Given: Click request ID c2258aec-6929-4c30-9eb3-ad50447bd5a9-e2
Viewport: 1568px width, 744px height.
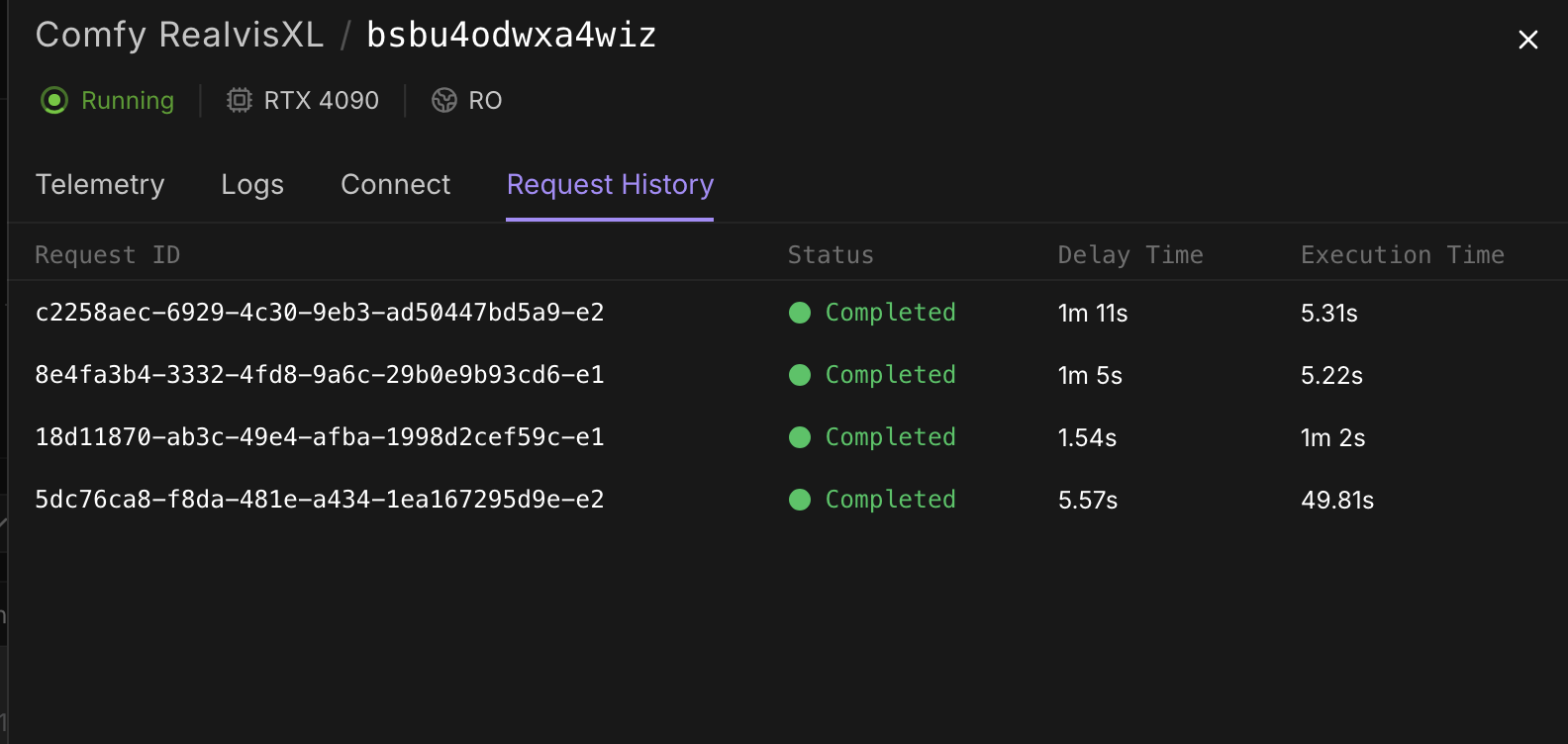Looking at the screenshot, I should click(320, 313).
